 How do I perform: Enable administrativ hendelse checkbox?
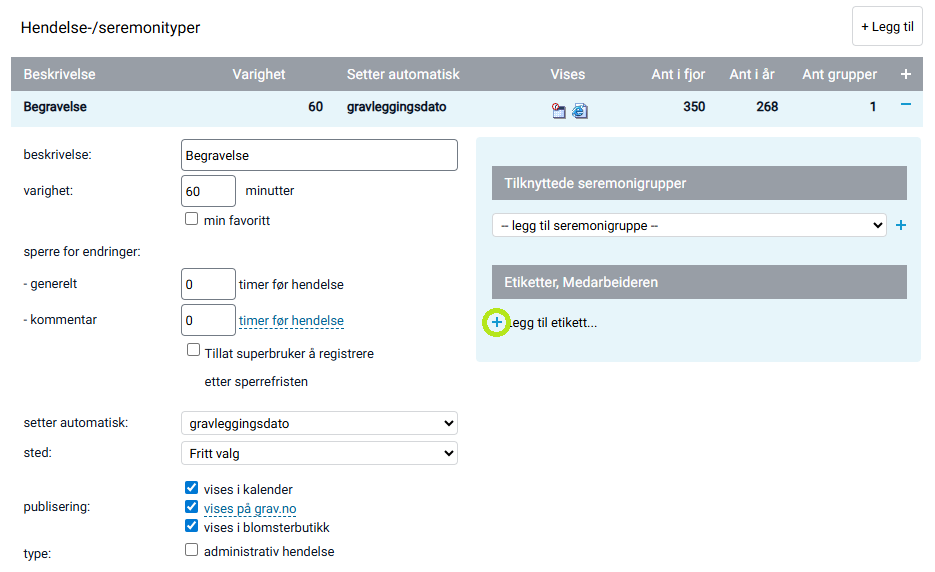[192, 550]
